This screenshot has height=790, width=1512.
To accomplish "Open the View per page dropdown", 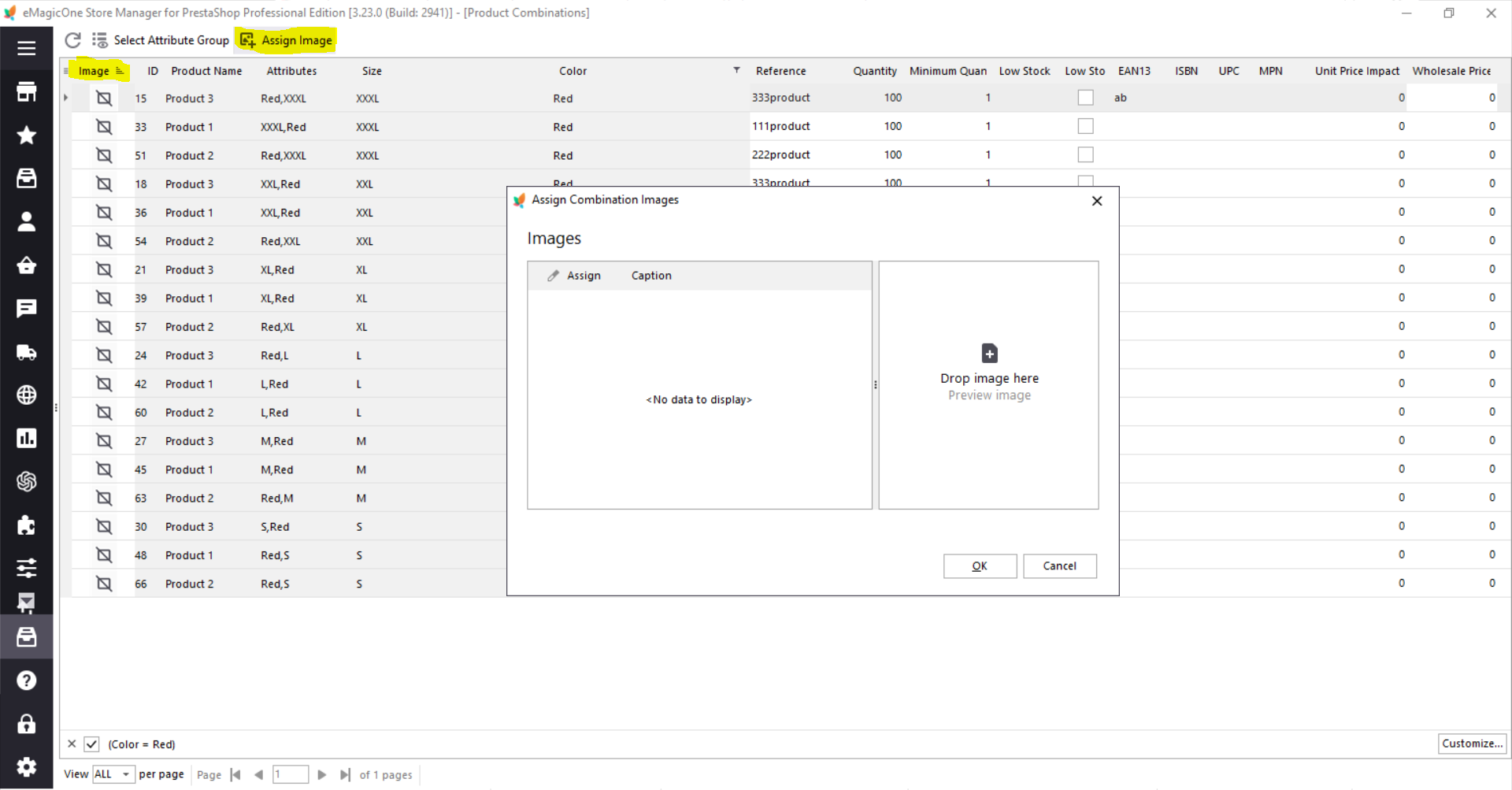I will pos(114,774).
